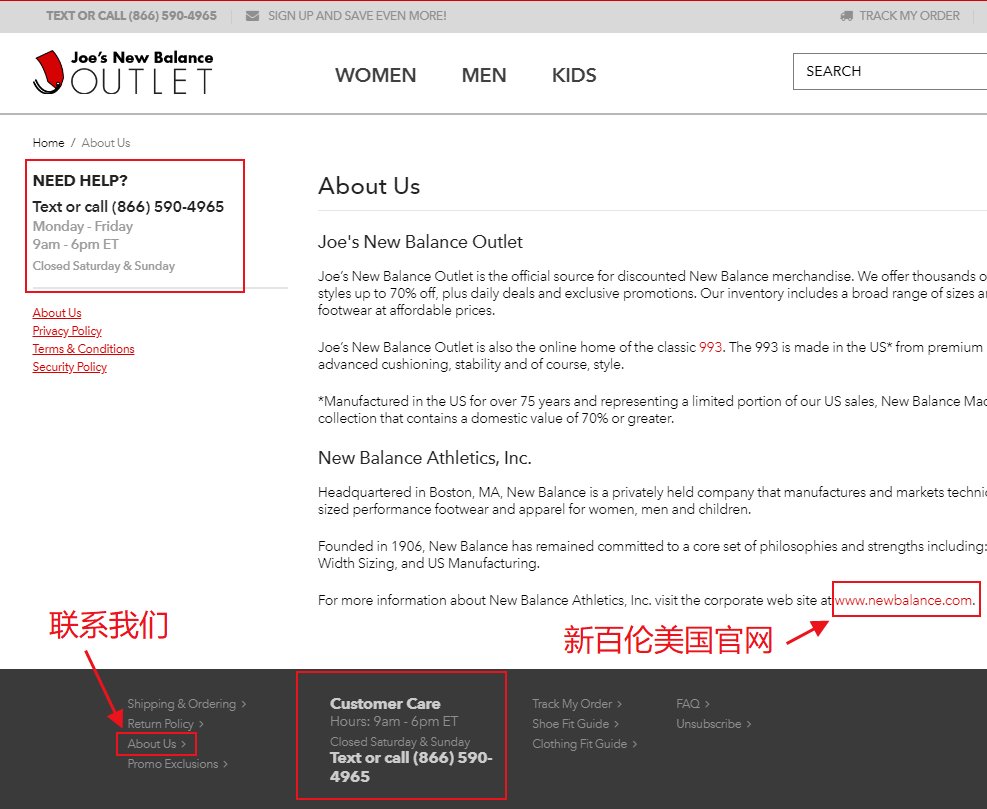
Task: Click into the SEARCH input field
Action: click(890, 71)
